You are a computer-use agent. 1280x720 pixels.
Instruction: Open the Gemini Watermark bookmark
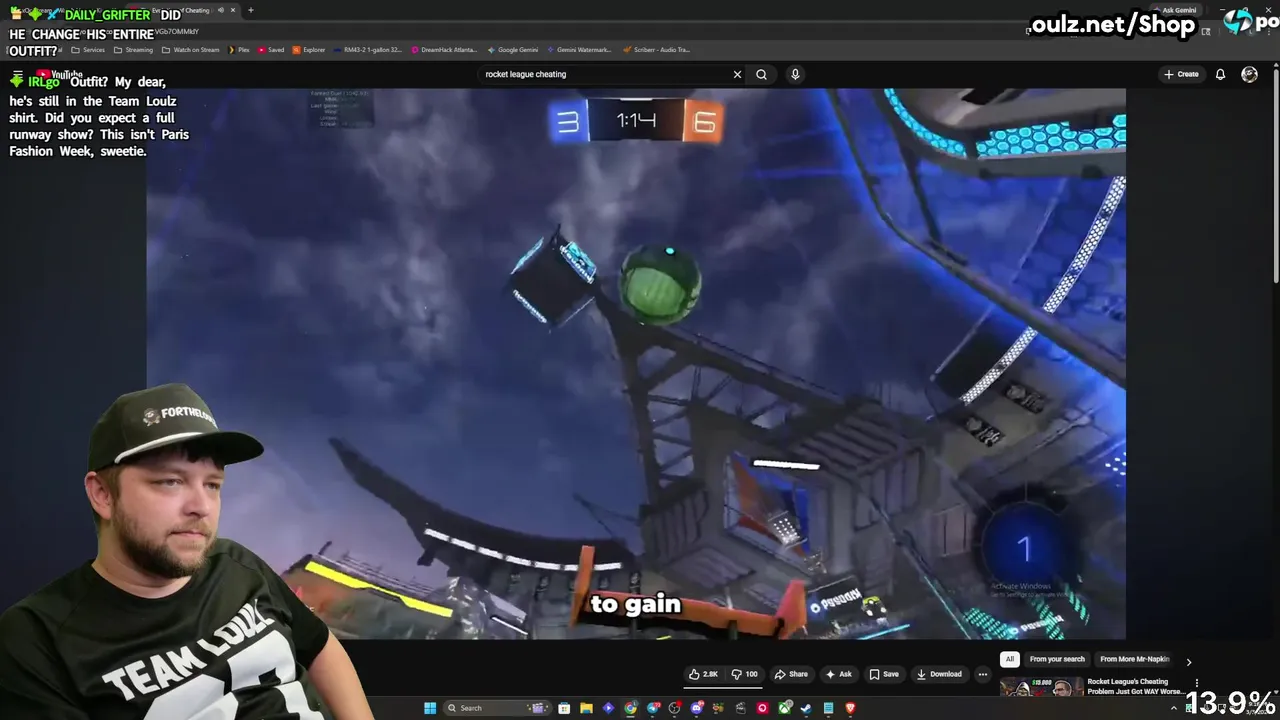pyautogui.click(x=579, y=49)
